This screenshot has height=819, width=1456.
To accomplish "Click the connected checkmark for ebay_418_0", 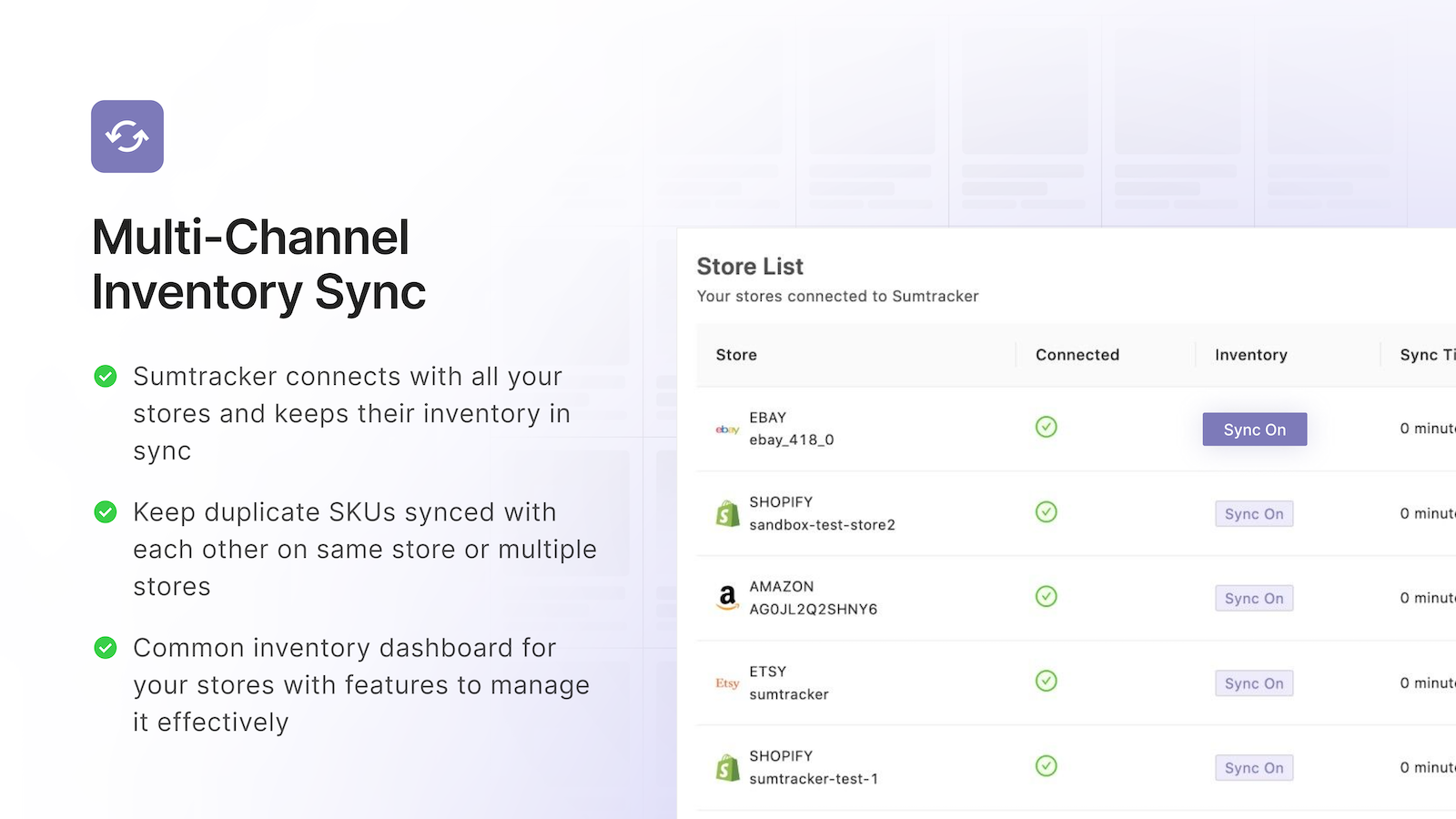I will coord(1046,427).
